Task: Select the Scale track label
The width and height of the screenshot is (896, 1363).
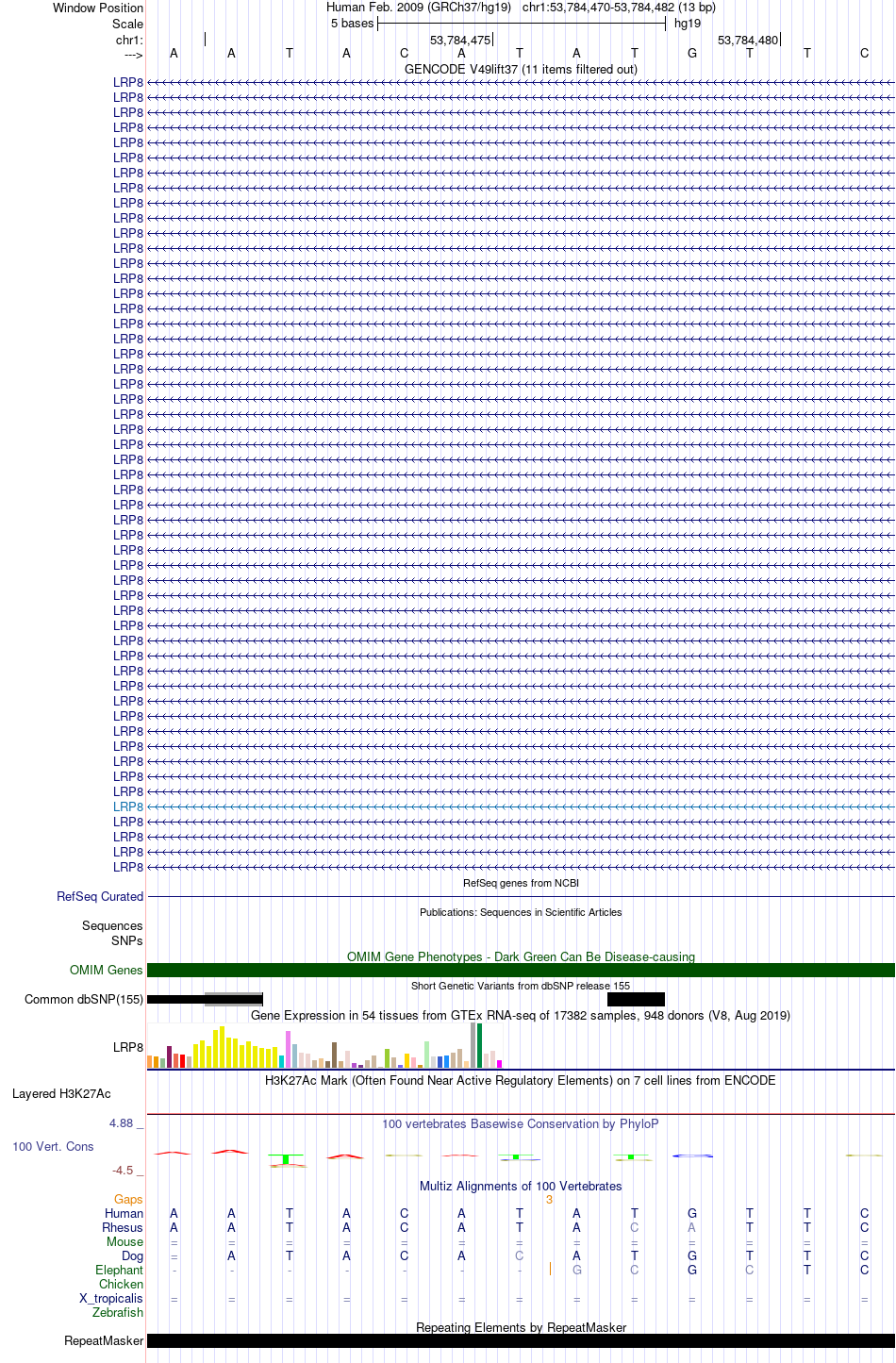Action: (127, 24)
